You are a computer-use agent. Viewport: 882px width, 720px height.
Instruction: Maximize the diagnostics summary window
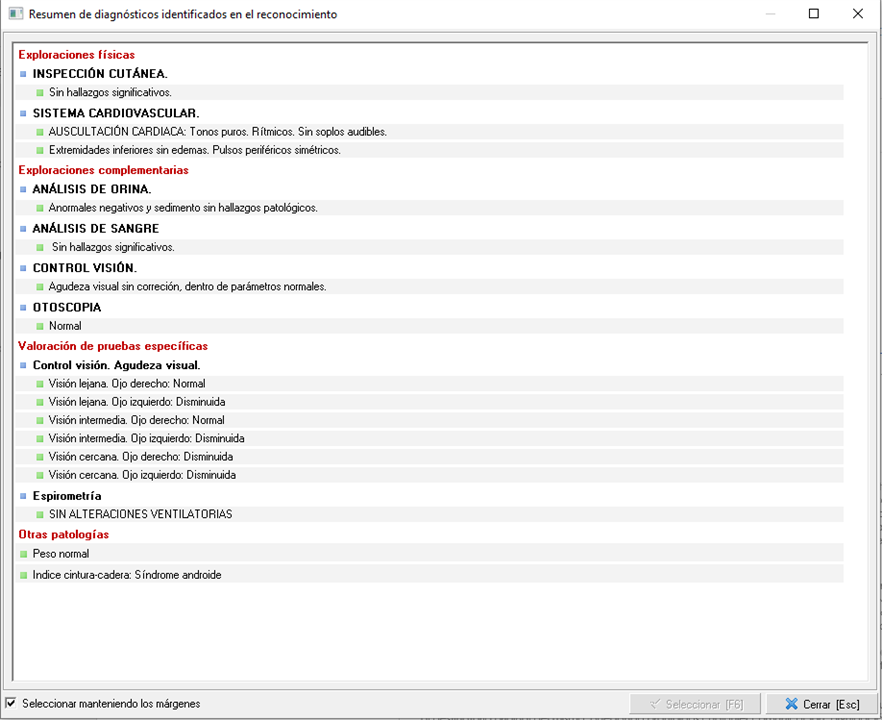[813, 14]
